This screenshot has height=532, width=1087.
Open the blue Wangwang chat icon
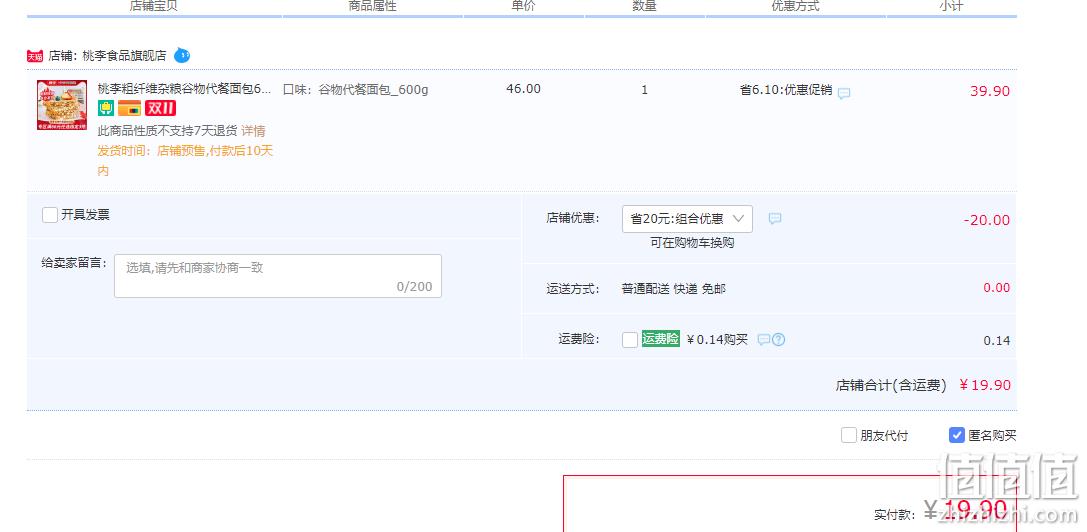tap(182, 55)
